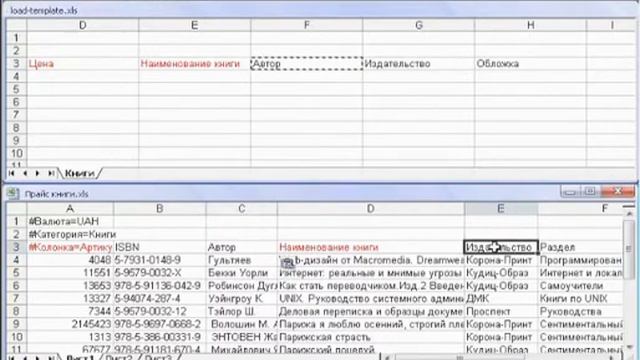Image resolution: width=640 pixels, height=360 pixels.
Task: Click the split box above Прайс книги vertical scrollbar
Action: [629, 207]
